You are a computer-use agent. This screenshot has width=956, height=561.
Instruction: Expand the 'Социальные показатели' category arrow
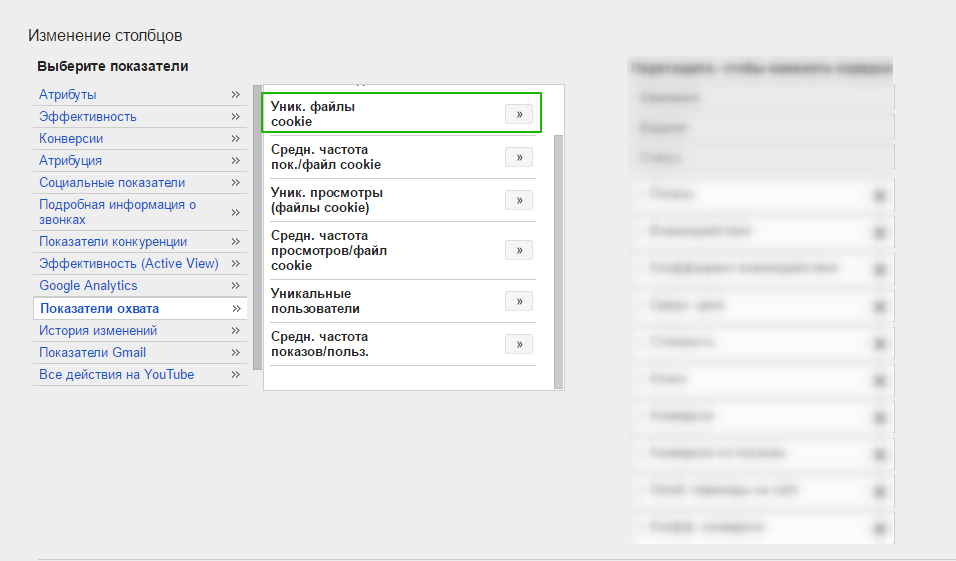click(236, 183)
